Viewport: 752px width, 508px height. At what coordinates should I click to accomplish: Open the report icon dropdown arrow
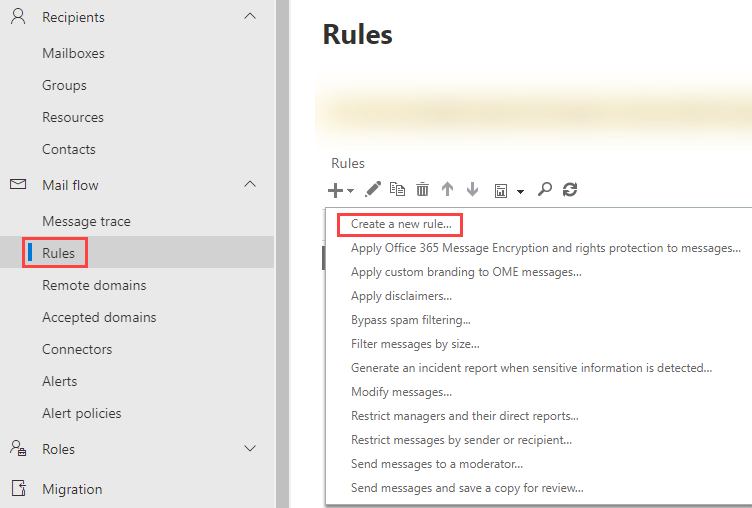[520, 191]
